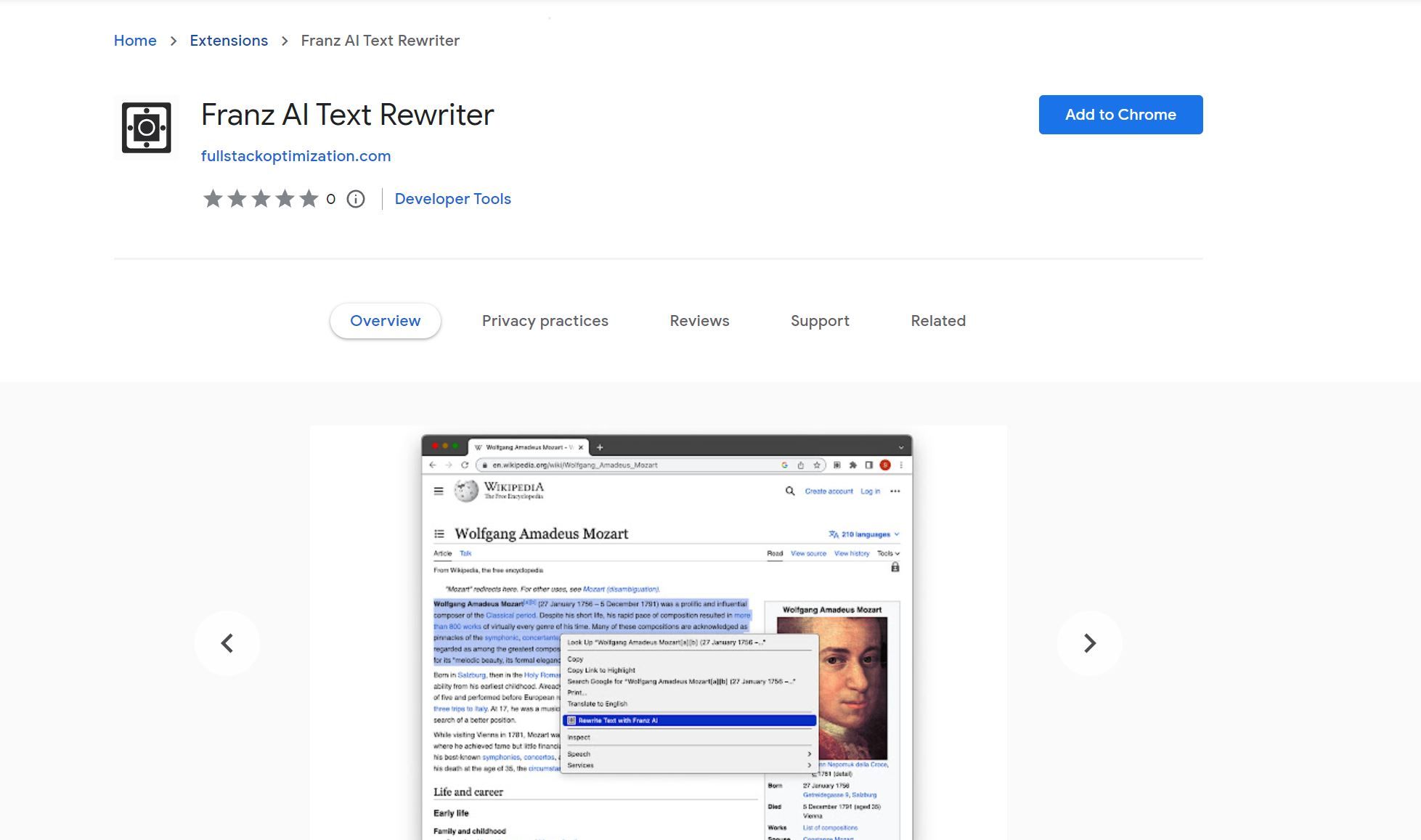The image size is (1421, 840).
Task: Show previous screenshot with left arrow
Action: click(227, 643)
